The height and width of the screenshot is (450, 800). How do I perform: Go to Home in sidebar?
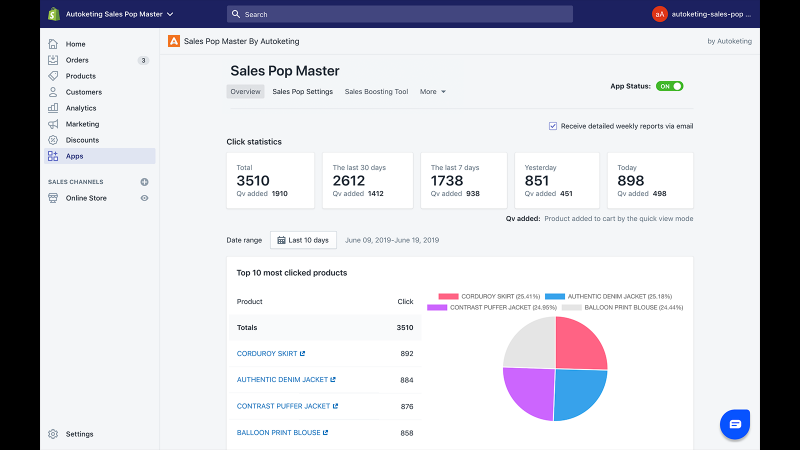(76, 44)
